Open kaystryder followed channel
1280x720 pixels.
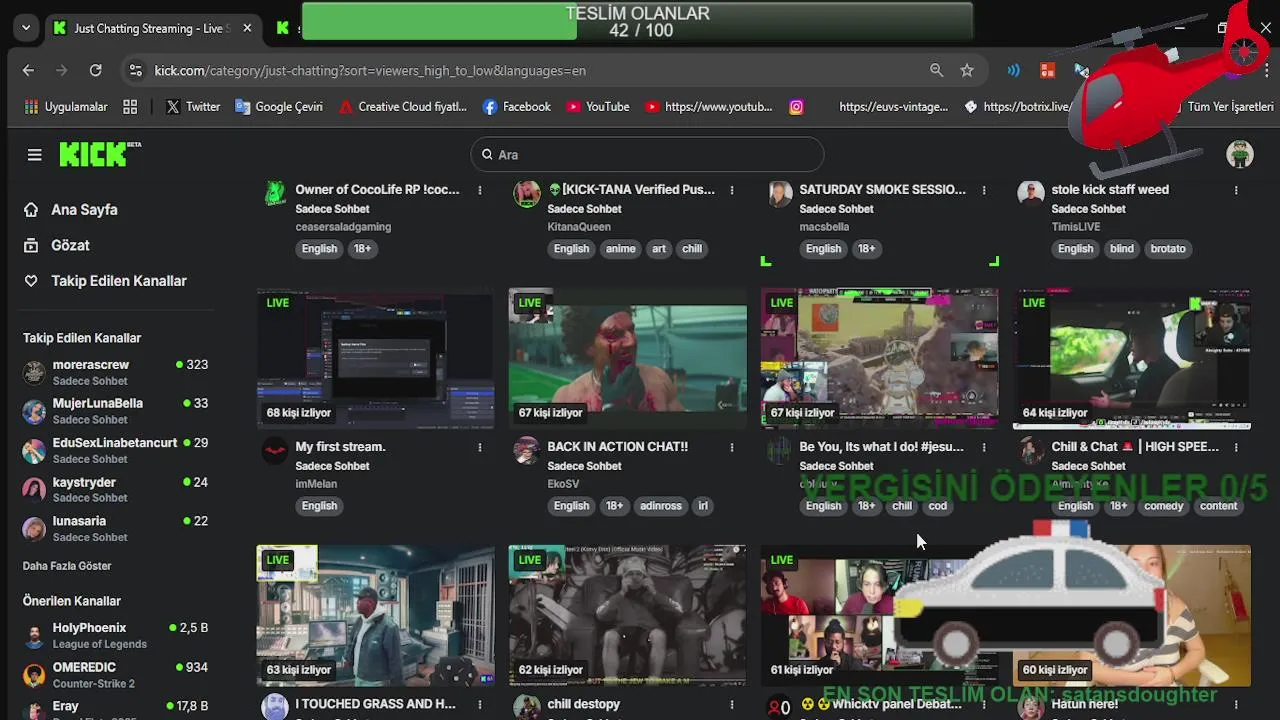point(115,489)
